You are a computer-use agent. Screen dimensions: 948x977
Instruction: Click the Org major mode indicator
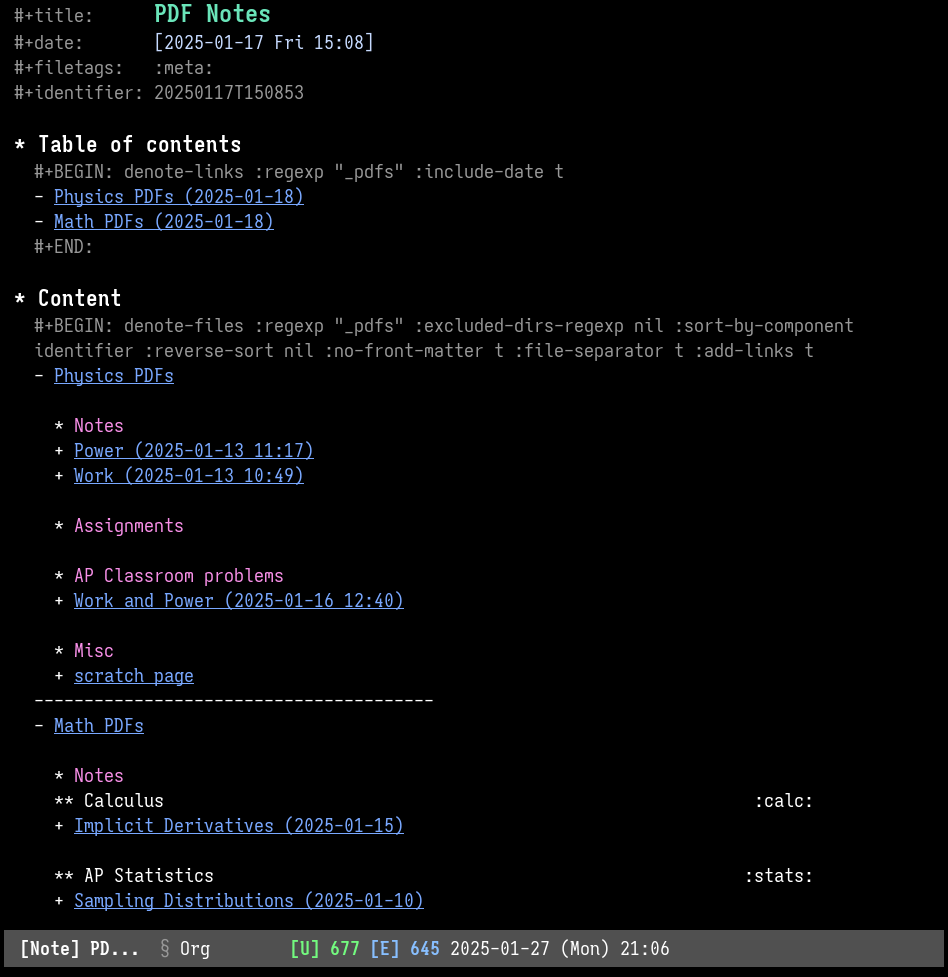(195, 949)
